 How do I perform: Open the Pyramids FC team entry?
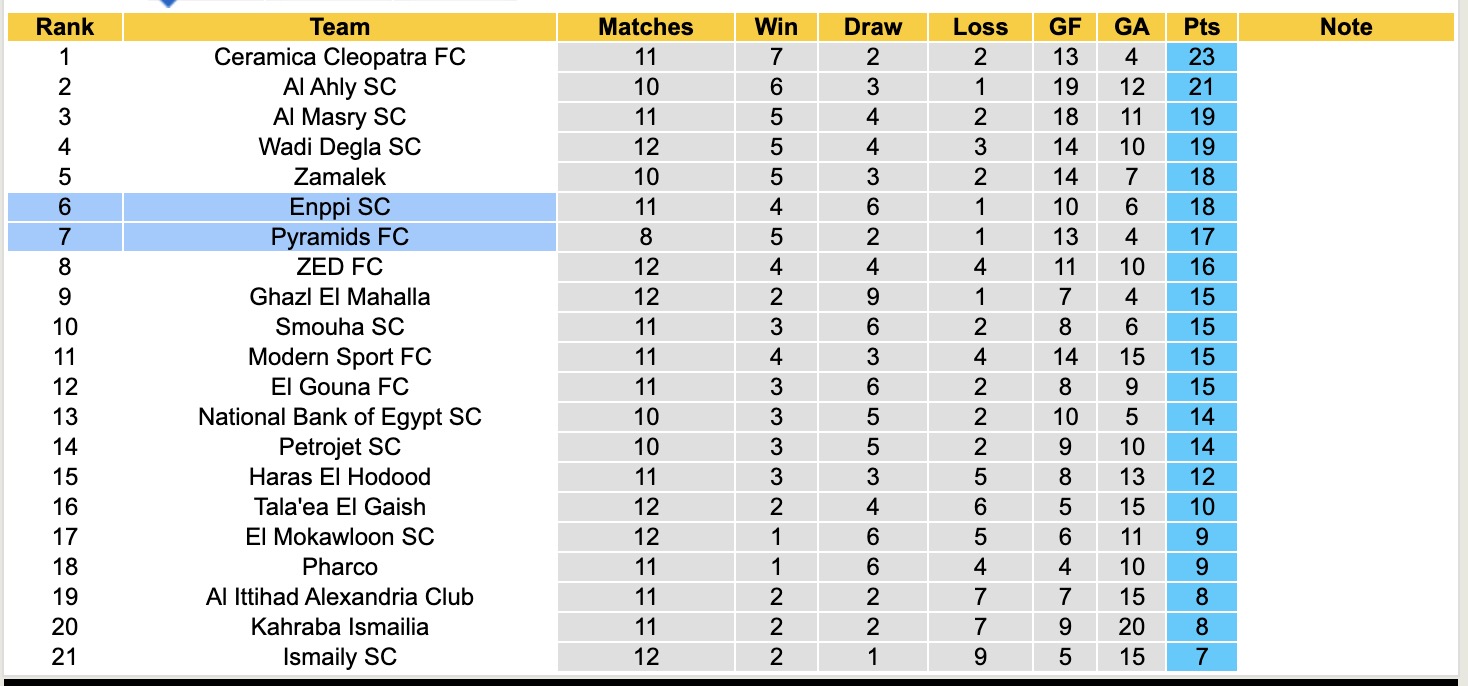pyautogui.click(x=340, y=237)
